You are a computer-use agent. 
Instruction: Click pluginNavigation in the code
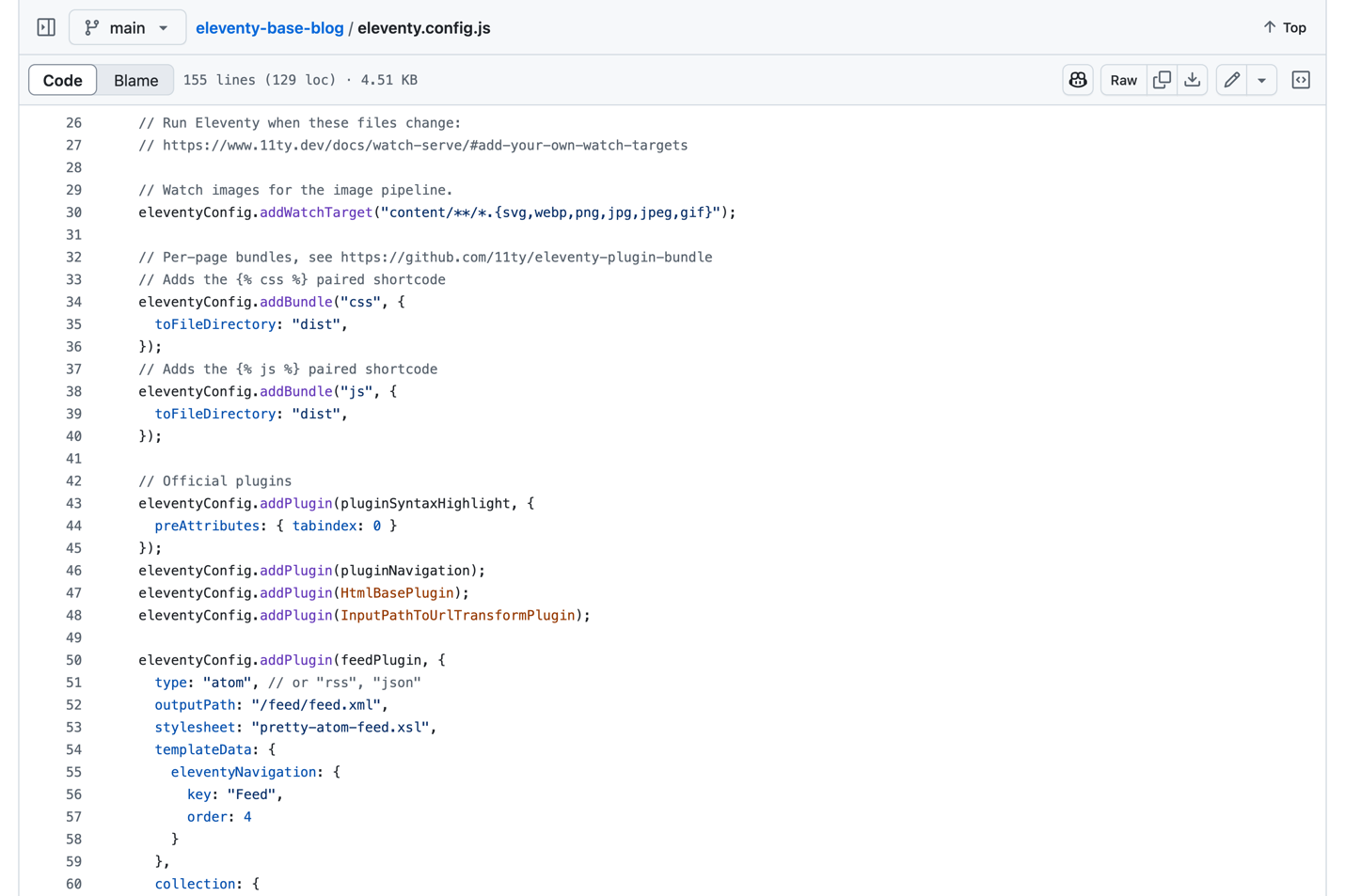405,571
